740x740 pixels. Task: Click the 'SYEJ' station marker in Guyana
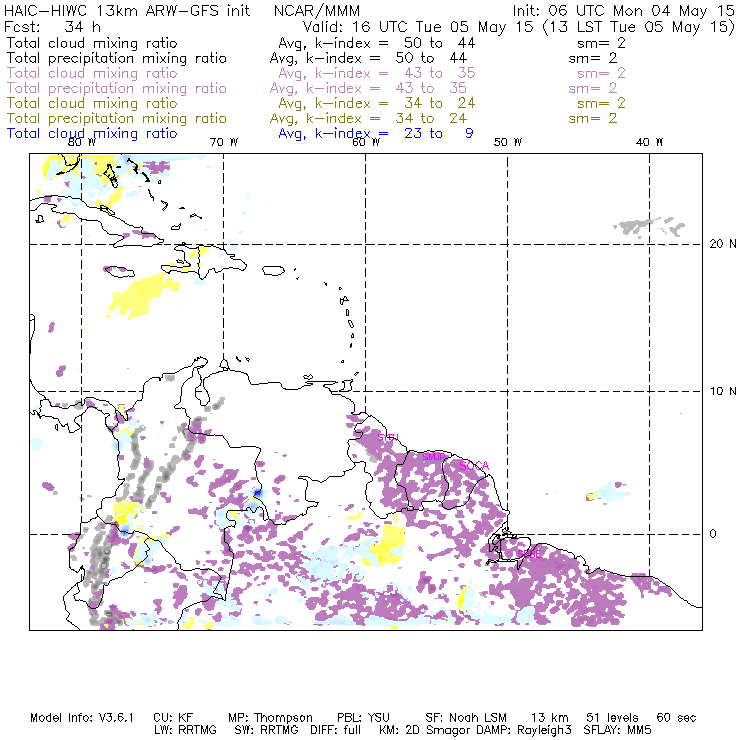(388, 437)
